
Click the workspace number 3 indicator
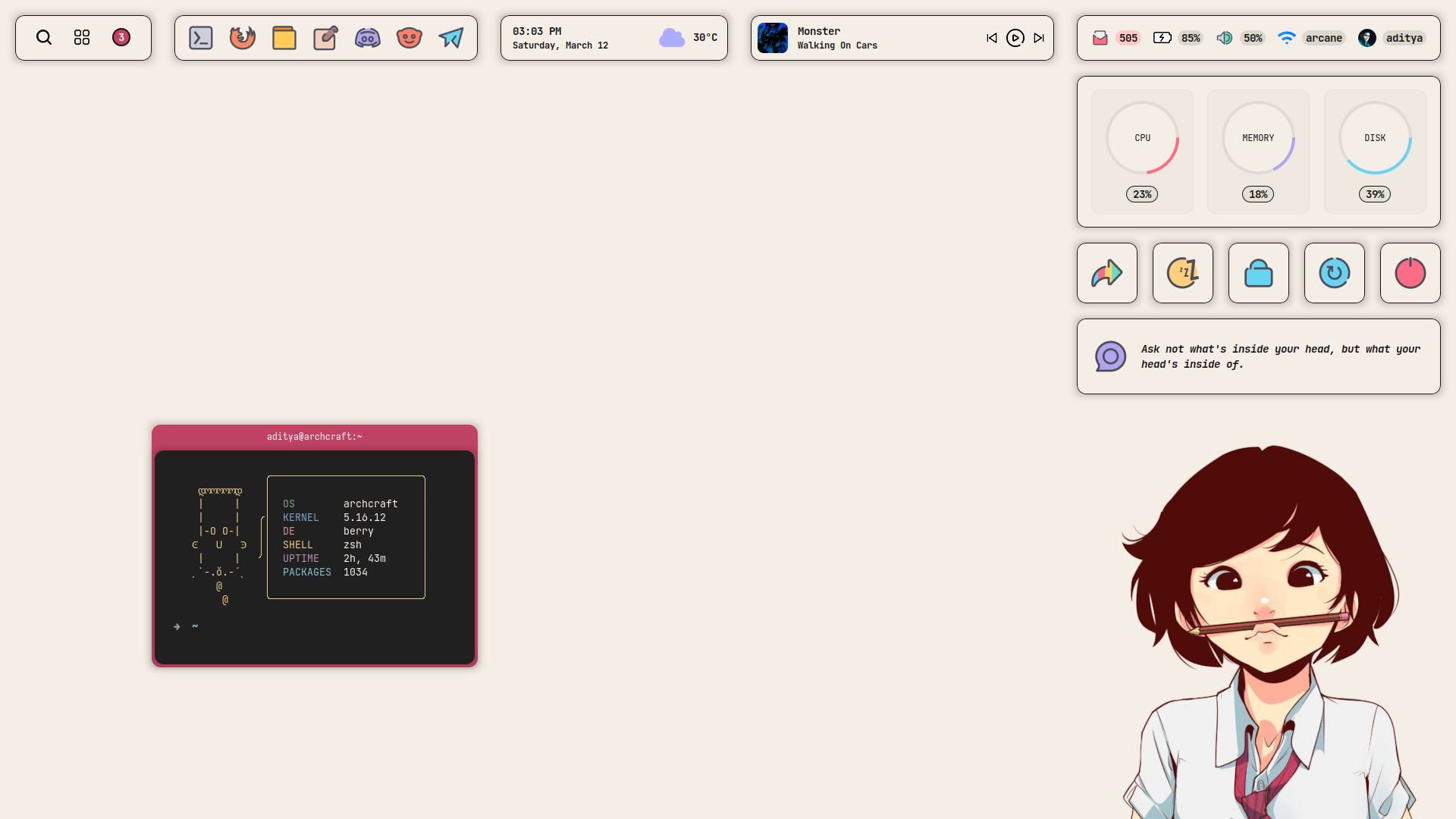[121, 38]
